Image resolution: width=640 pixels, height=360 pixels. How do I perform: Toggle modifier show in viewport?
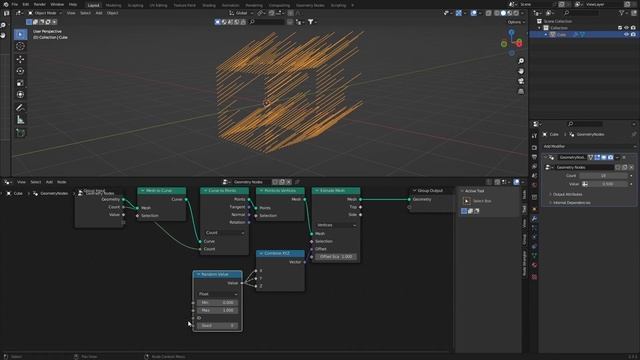604,158
